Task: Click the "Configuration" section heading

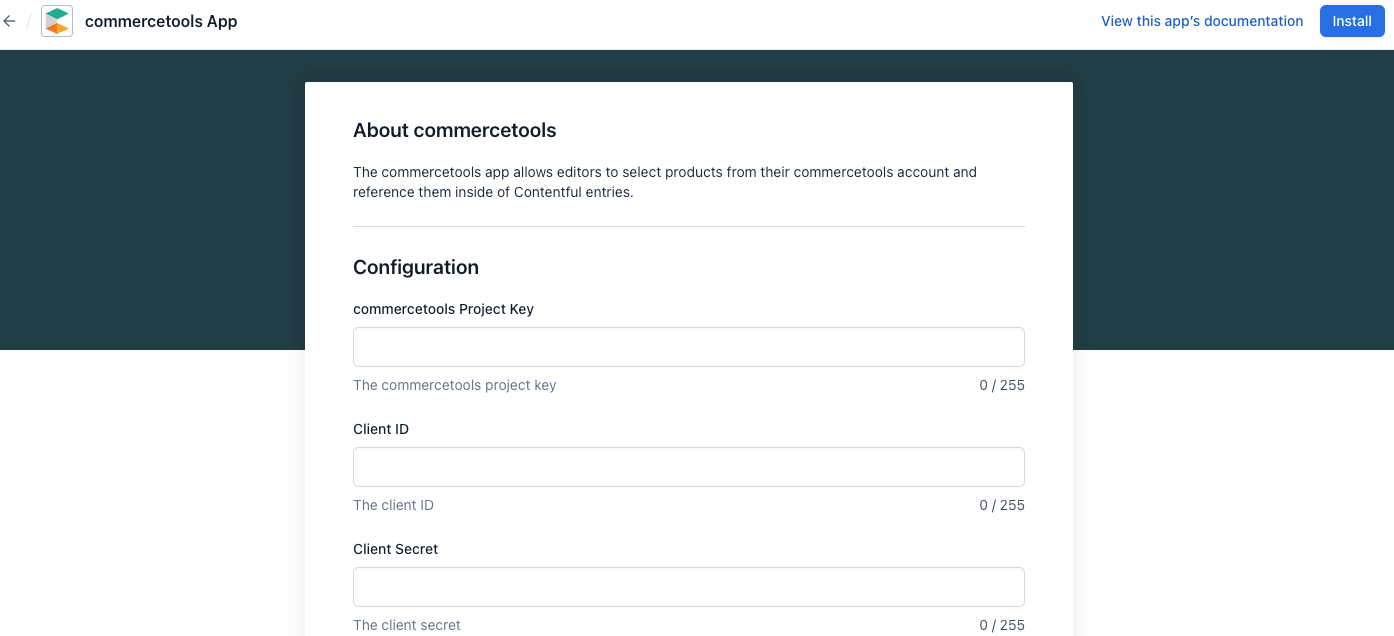Action: (416, 267)
